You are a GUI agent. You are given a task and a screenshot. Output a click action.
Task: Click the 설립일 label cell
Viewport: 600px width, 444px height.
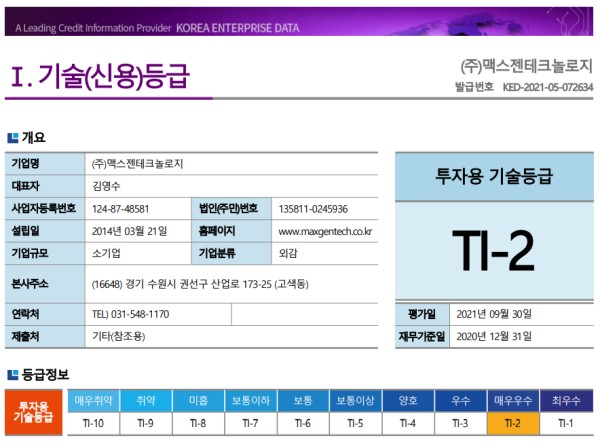(45, 231)
